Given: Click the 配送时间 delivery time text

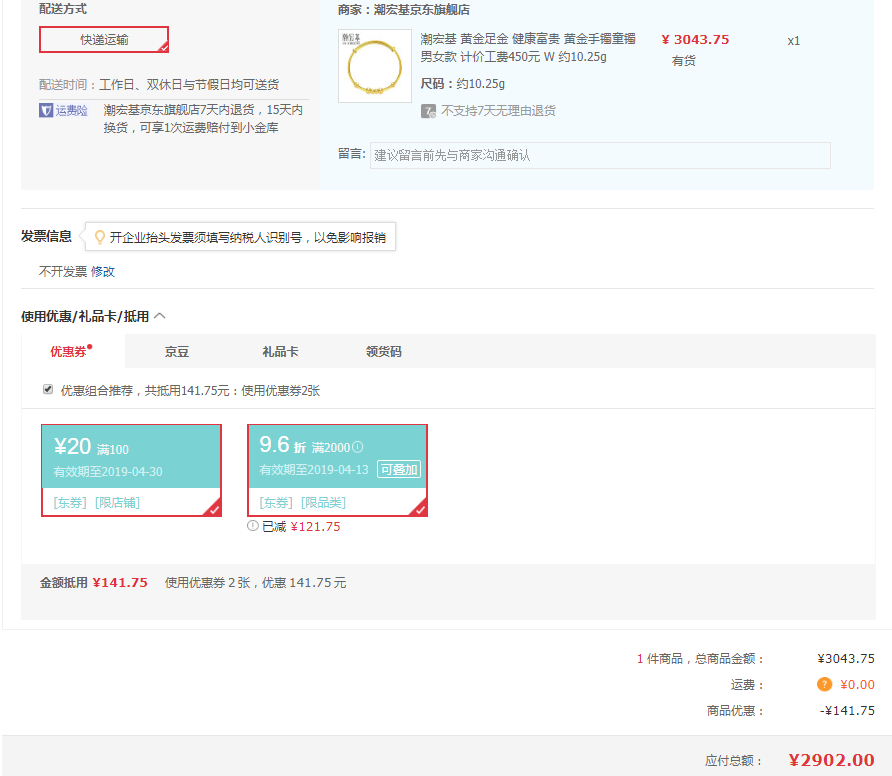Looking at the screenshot, I should tap(159, 85).
